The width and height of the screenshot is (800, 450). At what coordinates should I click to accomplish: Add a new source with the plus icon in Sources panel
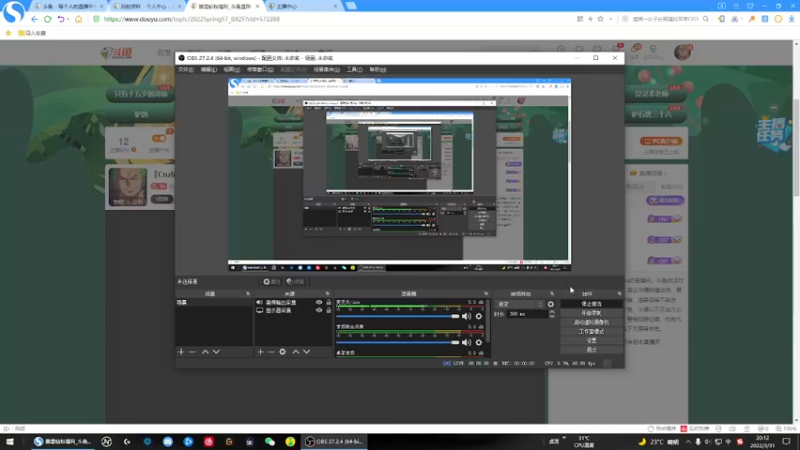260,352
